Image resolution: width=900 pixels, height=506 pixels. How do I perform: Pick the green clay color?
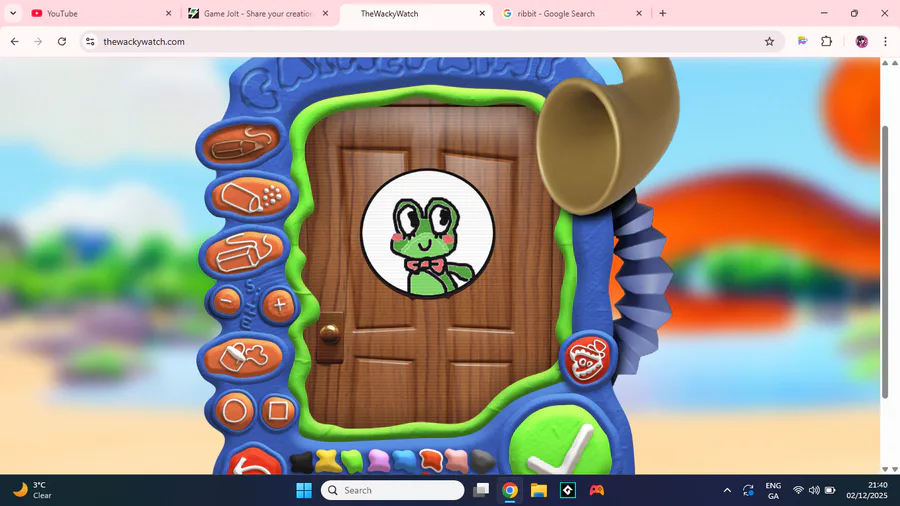[352, 461]
